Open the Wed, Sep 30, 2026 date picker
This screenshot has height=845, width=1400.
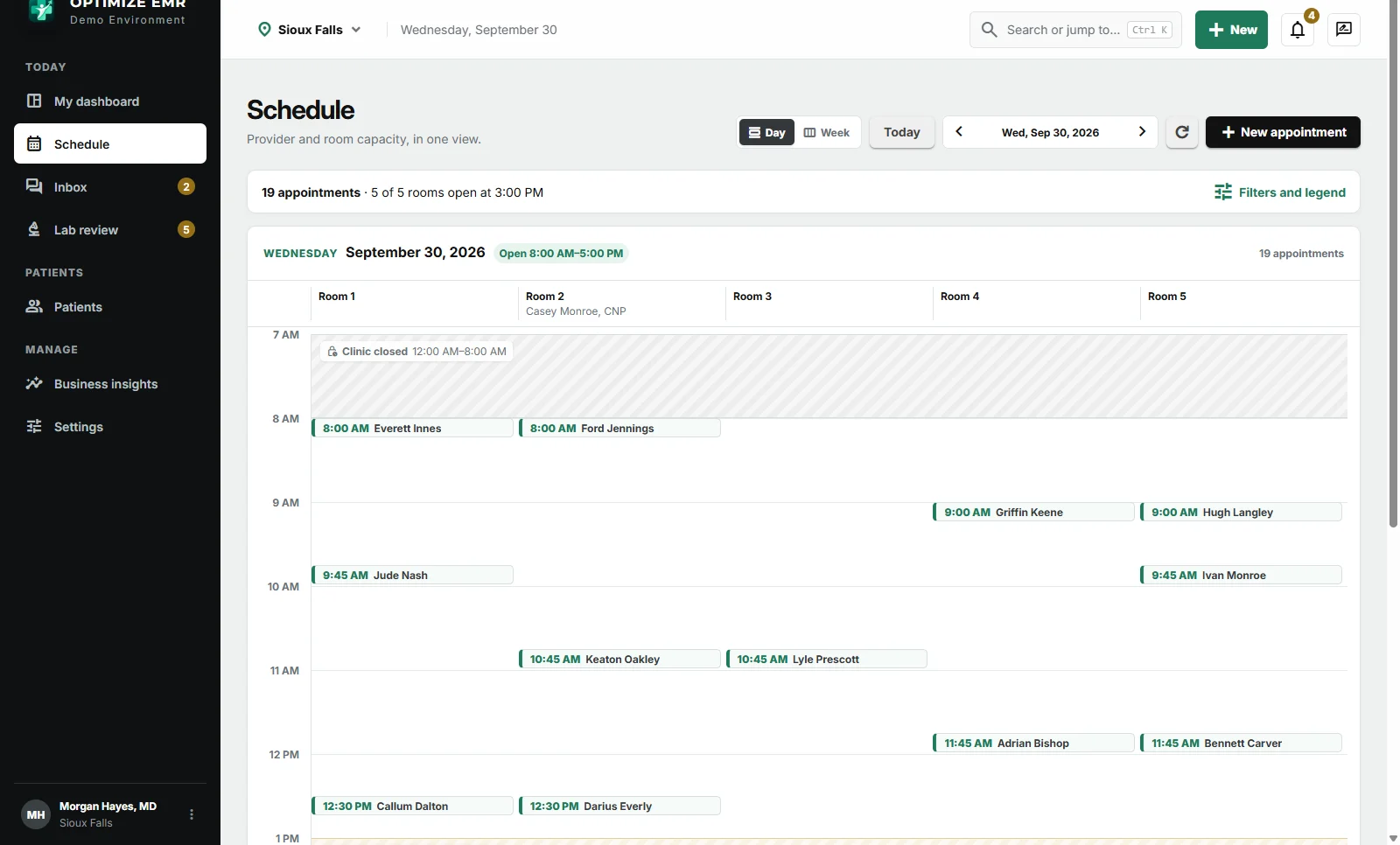pos(1050,132)
